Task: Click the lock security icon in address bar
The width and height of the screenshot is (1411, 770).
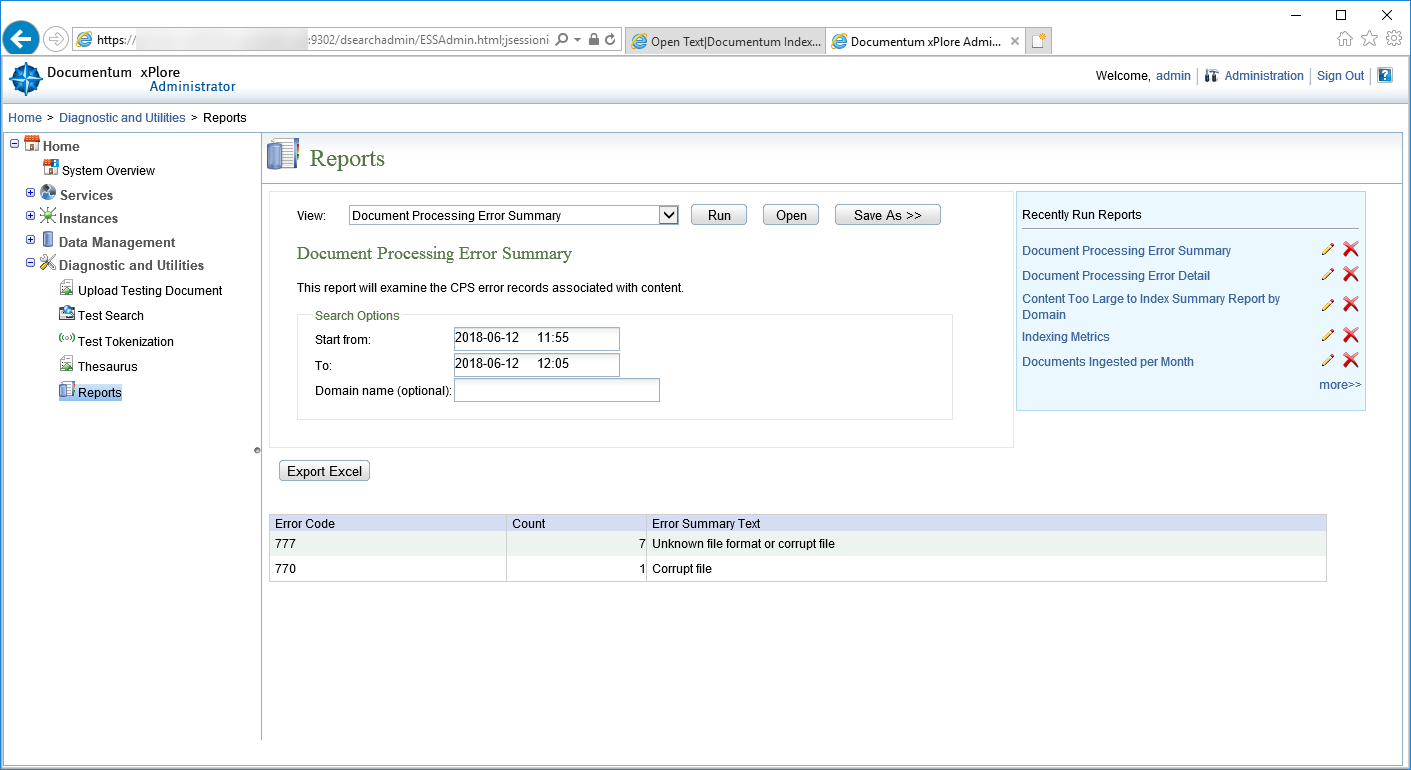Action: (594, 39)
